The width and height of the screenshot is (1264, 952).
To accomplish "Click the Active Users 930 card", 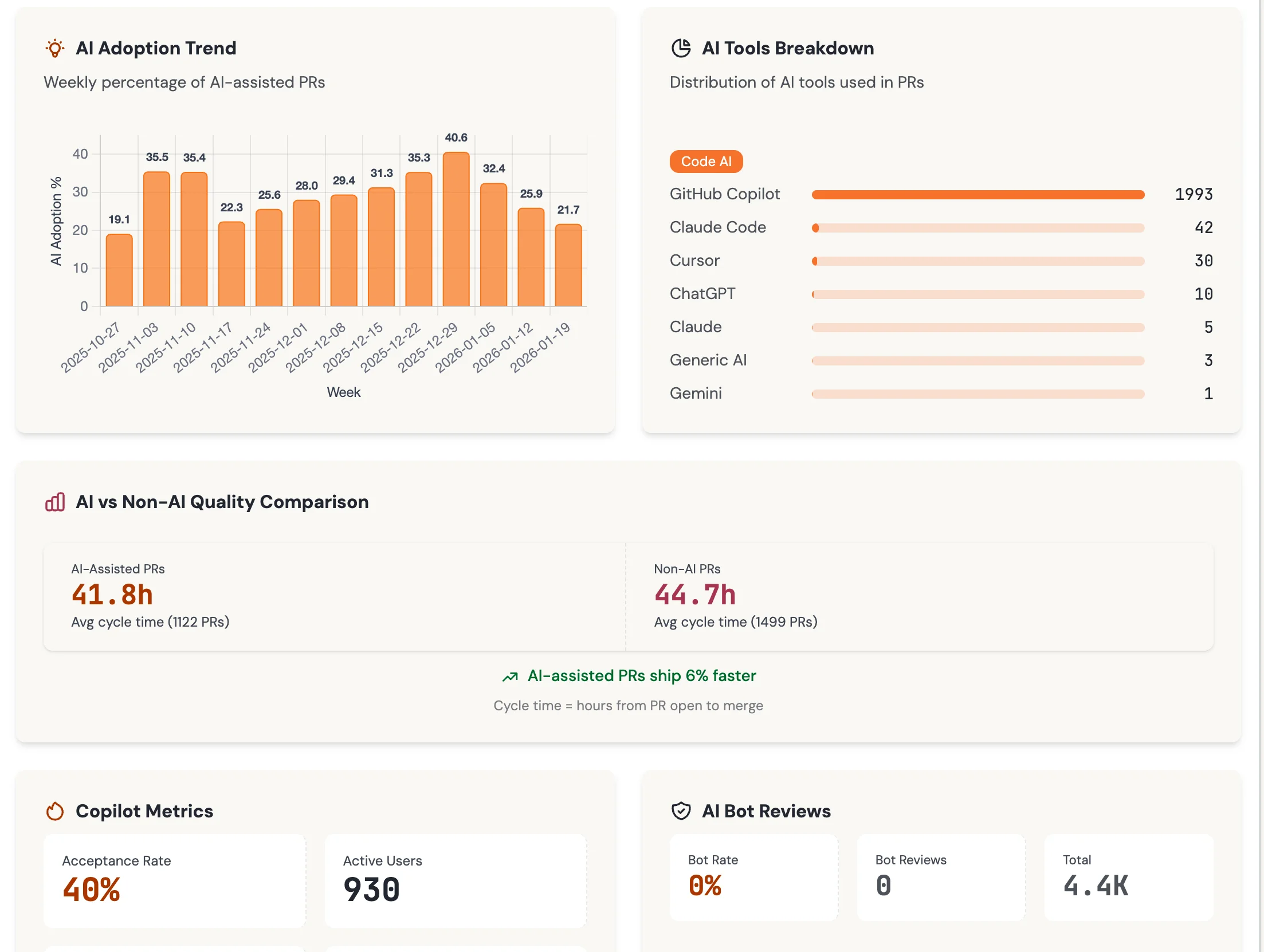I will point(456,880).
